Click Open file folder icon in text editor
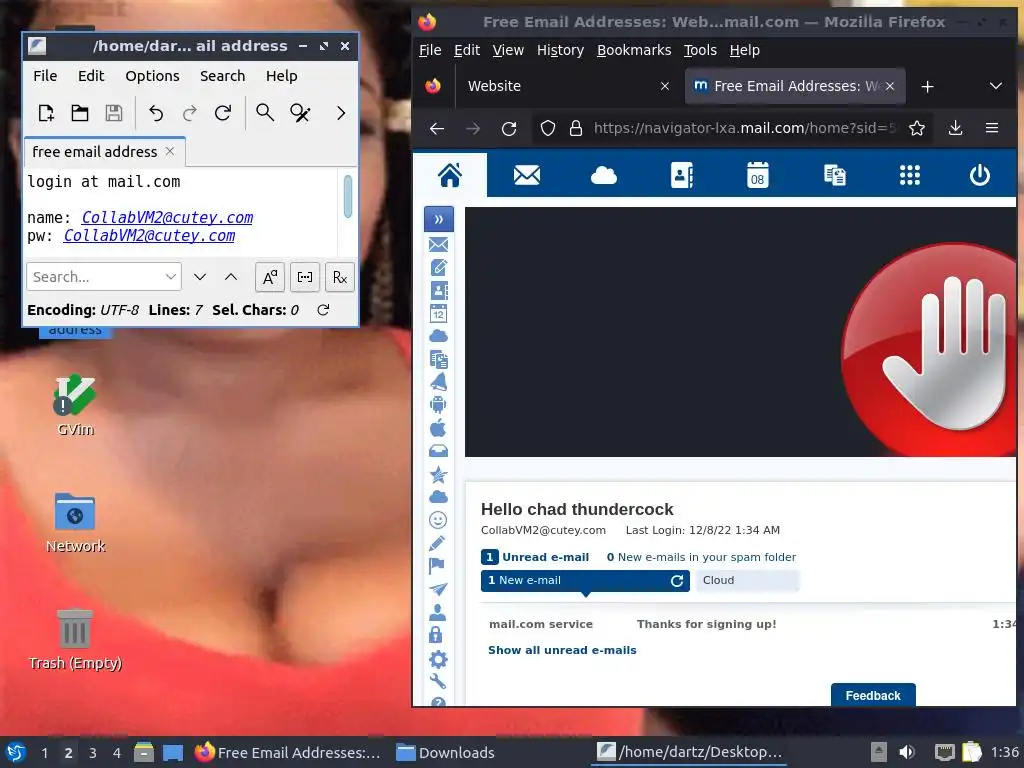1024x768 pixels. [x=80, y=113]
